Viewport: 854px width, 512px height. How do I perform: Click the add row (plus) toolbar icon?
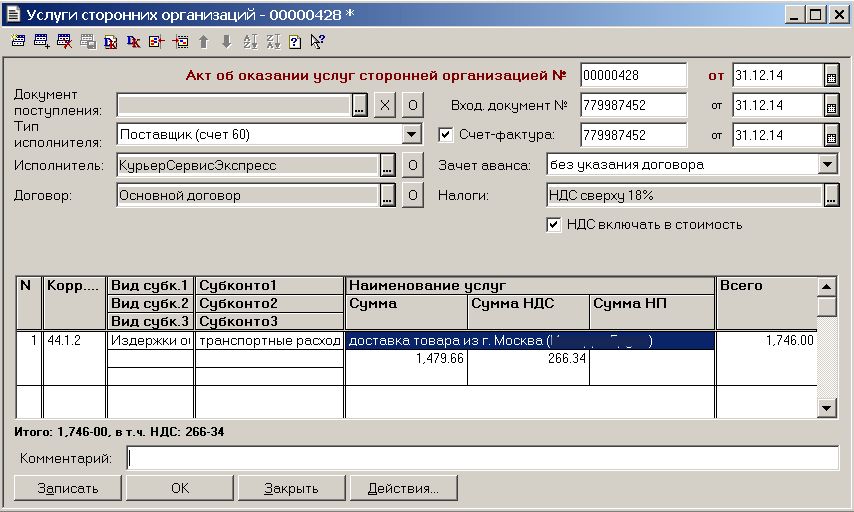[x=41, y=41]
